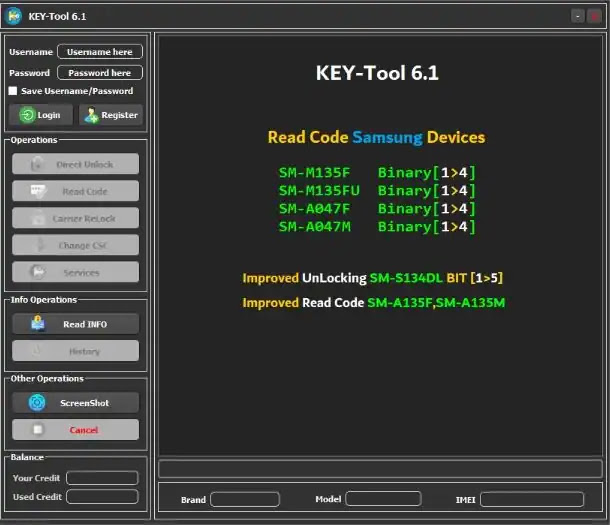
Task: Close the KEY-Tool window
Action: point(594,16)
